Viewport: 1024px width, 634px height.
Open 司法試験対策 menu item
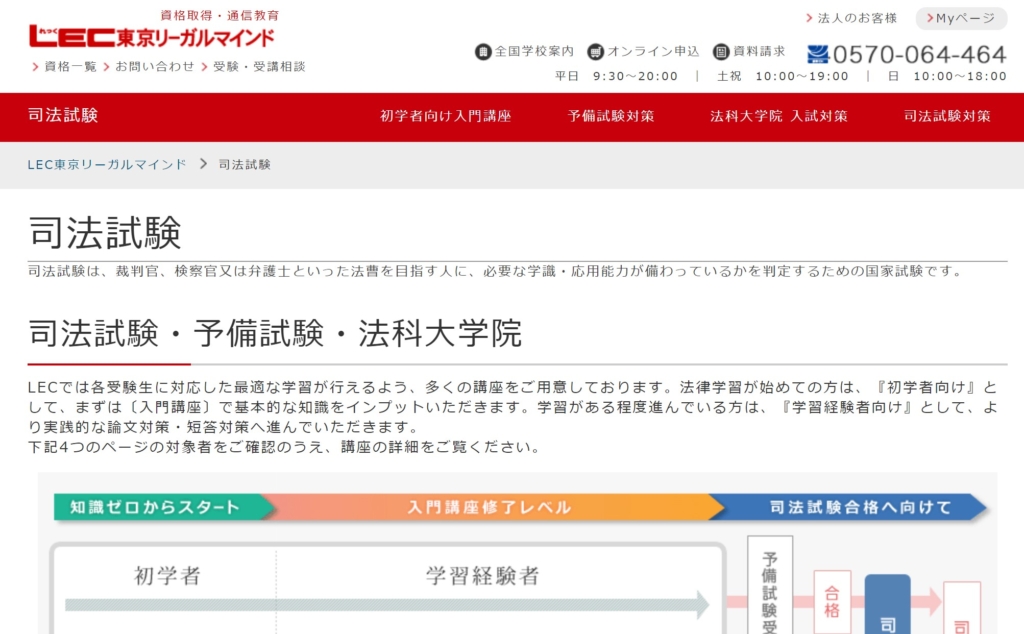[x=947, y=116]
